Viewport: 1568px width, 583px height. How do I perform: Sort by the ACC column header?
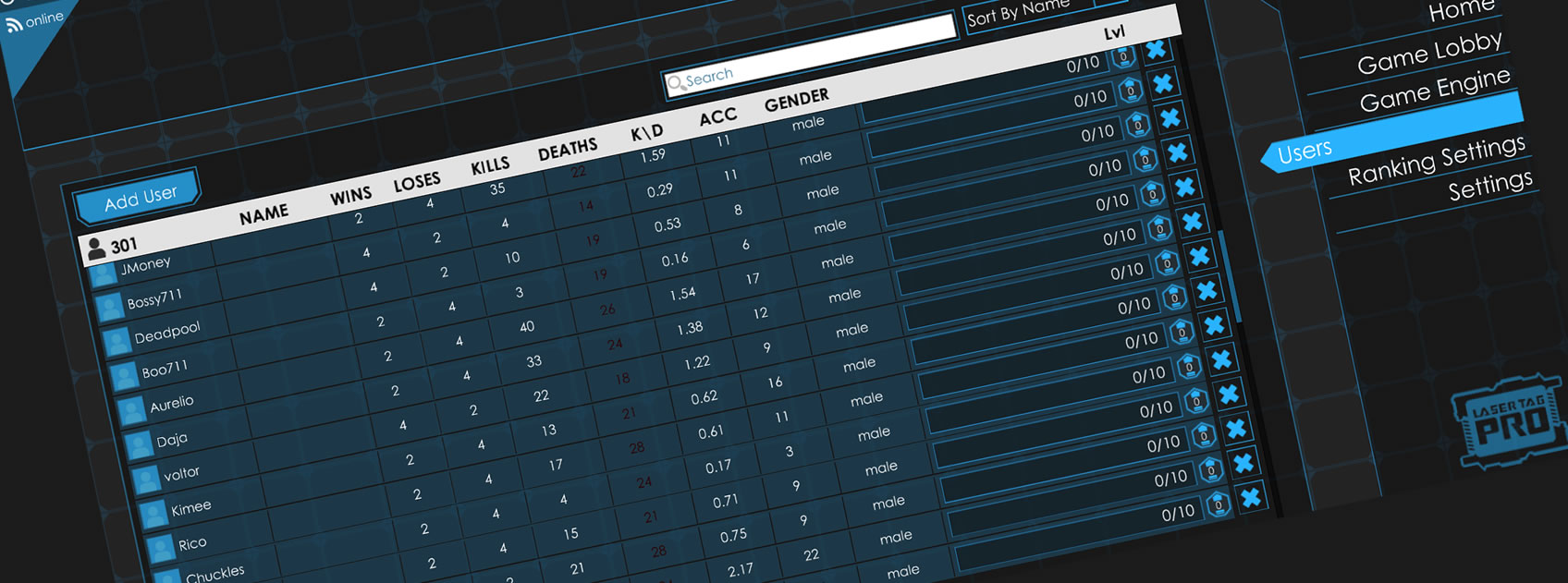click(718, 117)
